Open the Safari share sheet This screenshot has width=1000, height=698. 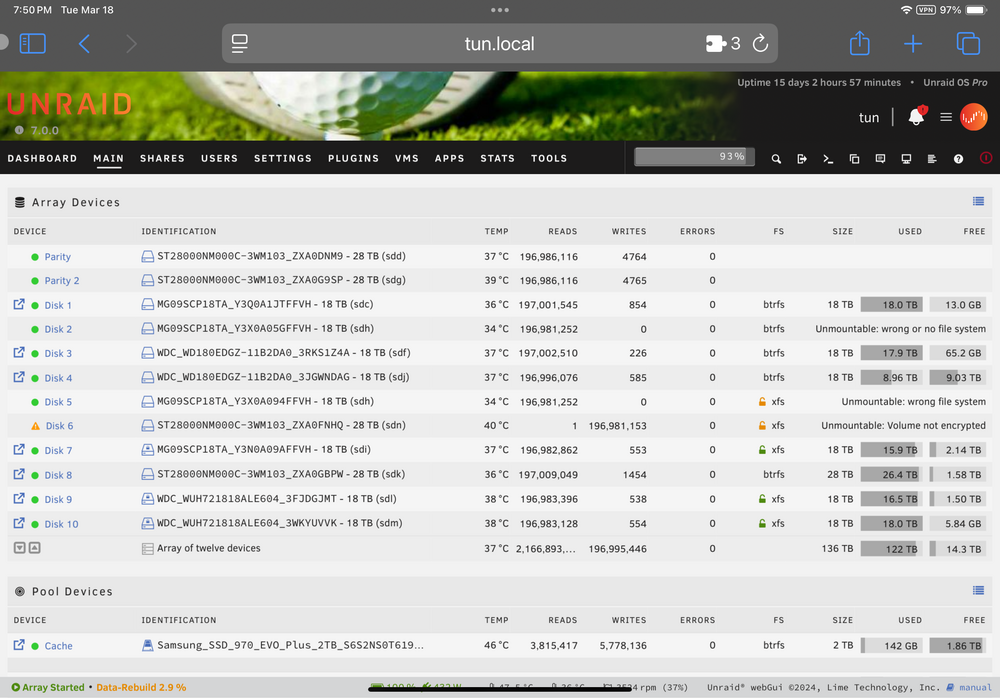(860, 43)
